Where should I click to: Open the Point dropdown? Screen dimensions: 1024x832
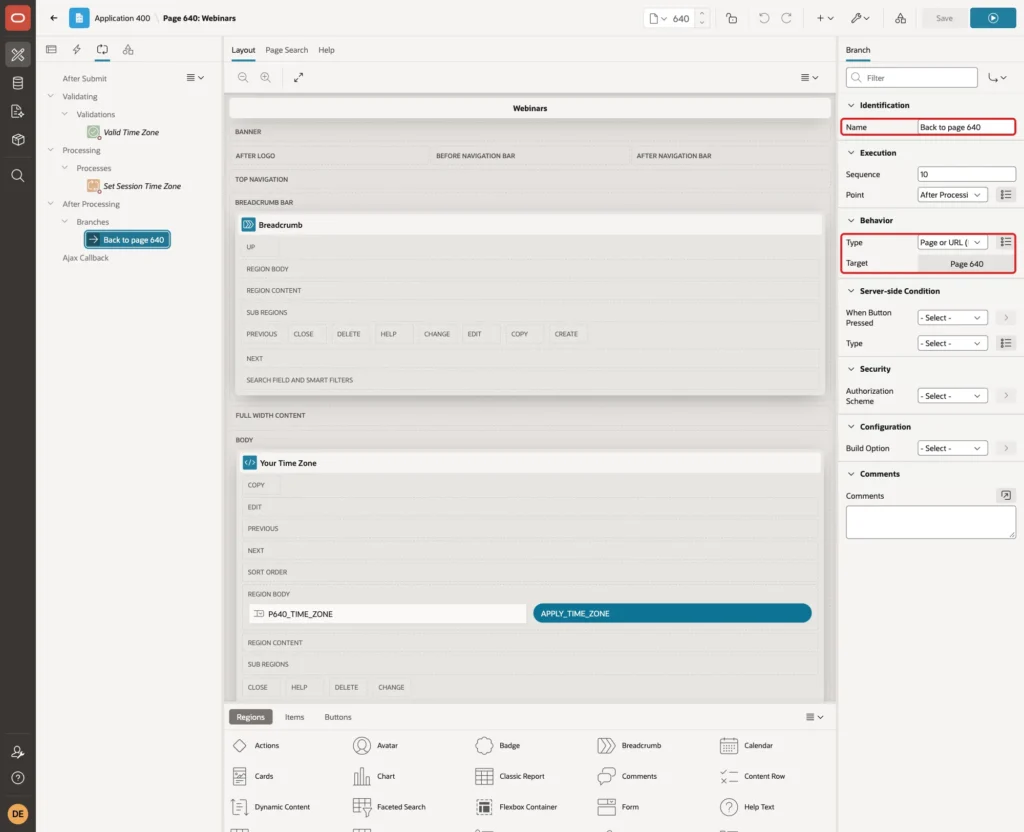pyautogui.click(x=952, y=195)
